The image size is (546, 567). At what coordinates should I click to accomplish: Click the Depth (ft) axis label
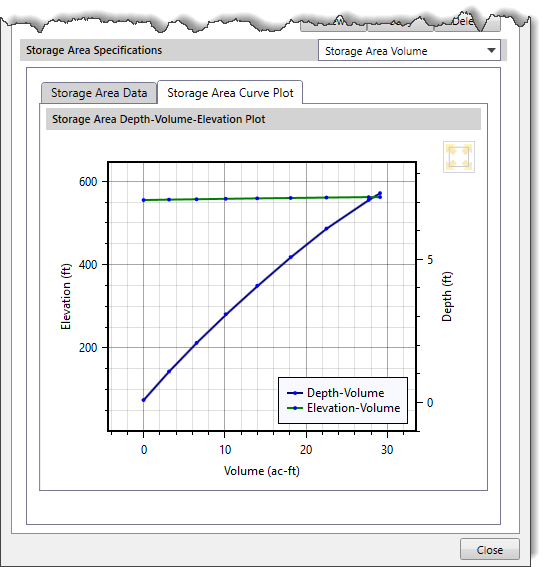(447, 297)
